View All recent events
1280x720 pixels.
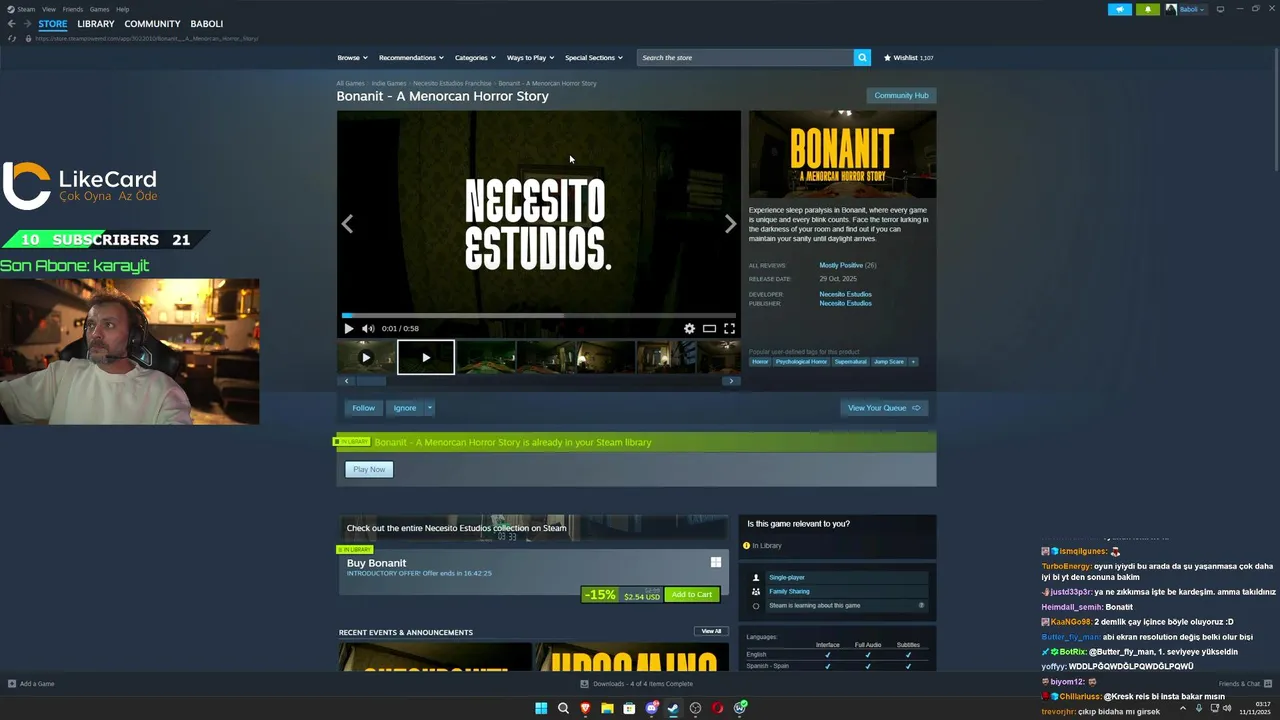(711, 631)
